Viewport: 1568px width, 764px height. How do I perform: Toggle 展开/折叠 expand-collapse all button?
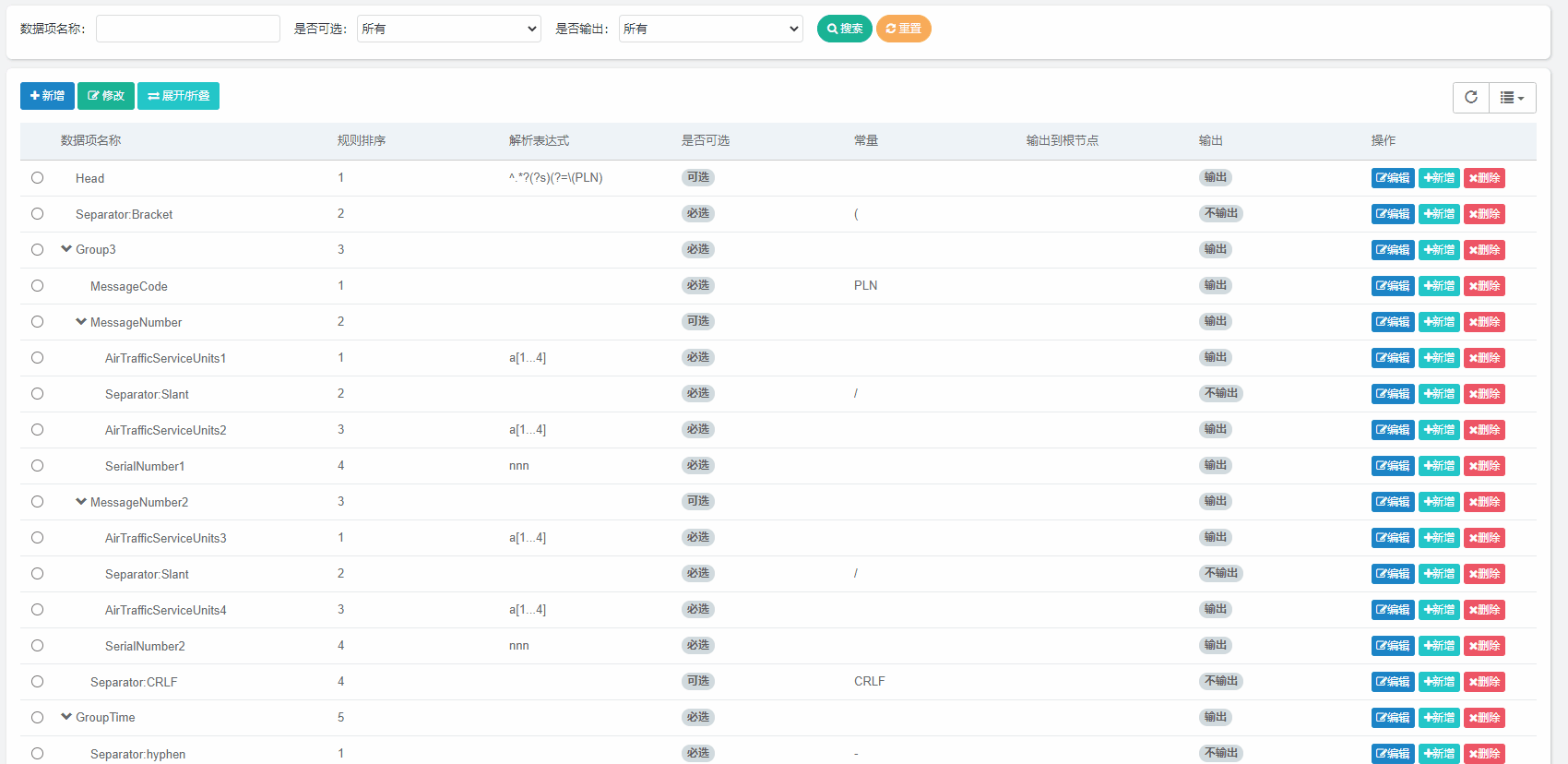click(x=178, y=96)
